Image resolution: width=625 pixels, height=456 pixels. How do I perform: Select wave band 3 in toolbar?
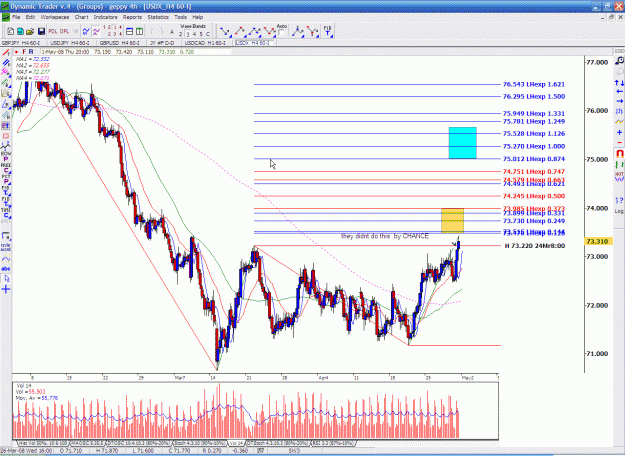pos(188,34)
